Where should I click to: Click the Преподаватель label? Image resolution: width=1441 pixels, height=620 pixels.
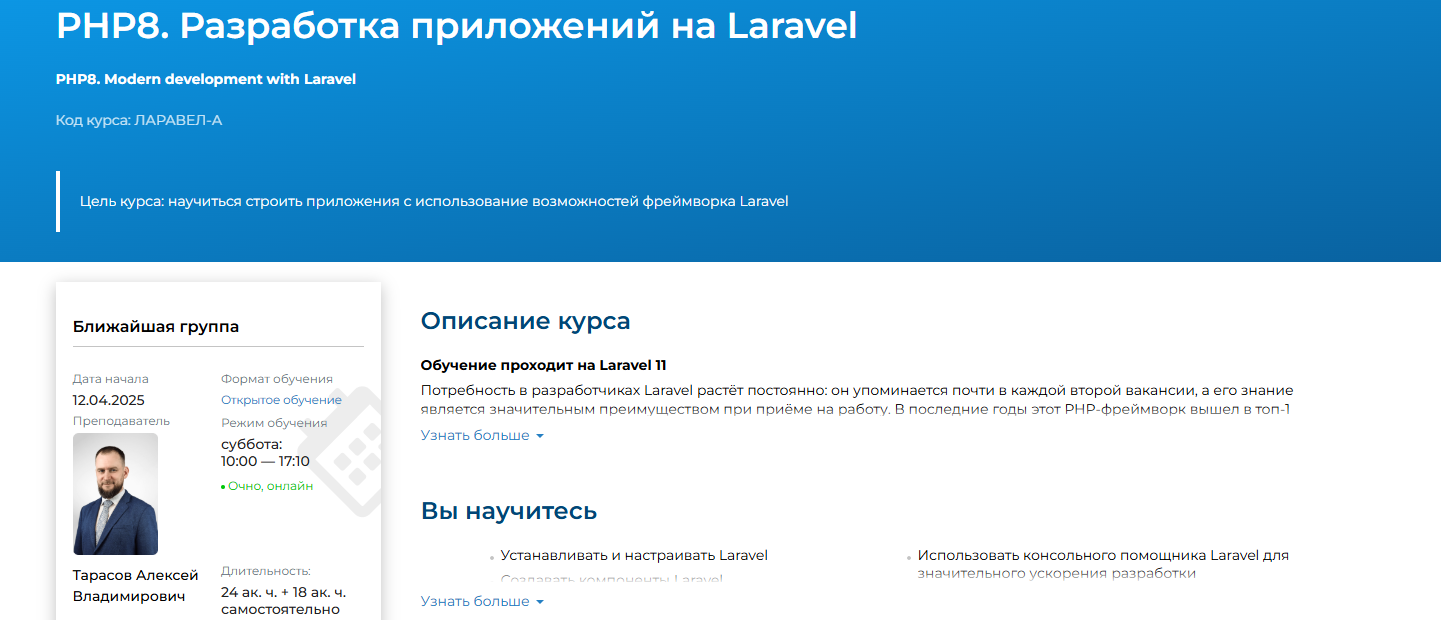(x=121, y=421)
